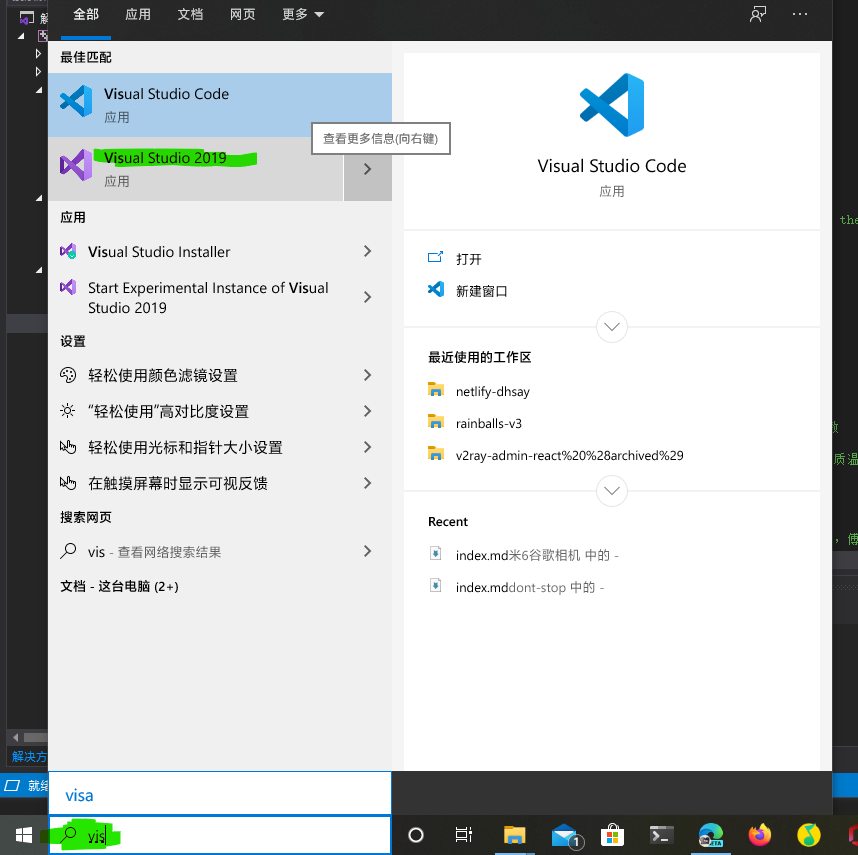Expand the vis web search result chevron

coord(368,551)
